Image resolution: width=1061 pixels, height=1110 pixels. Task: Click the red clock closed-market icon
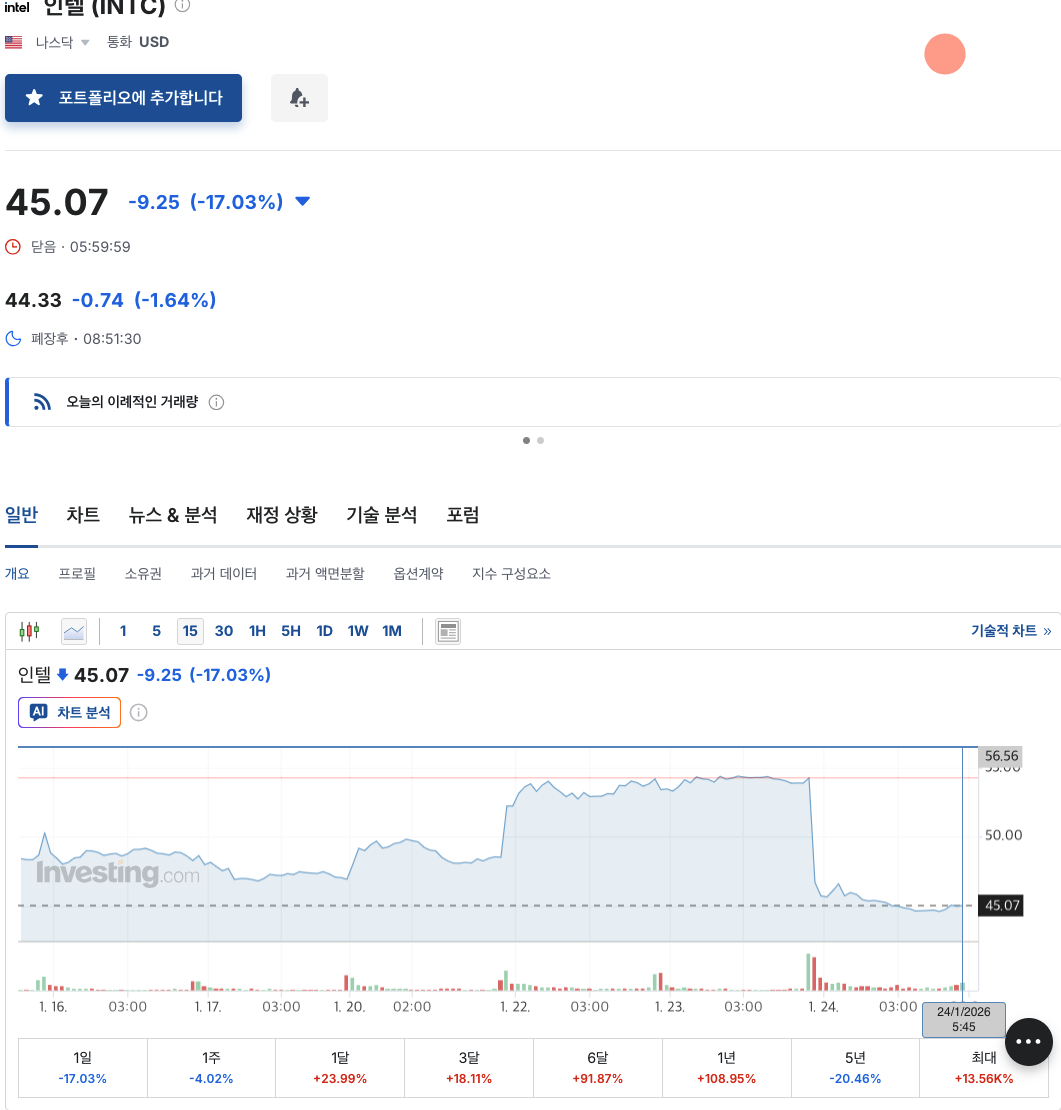pyautogui.click(x=13, y=247)
